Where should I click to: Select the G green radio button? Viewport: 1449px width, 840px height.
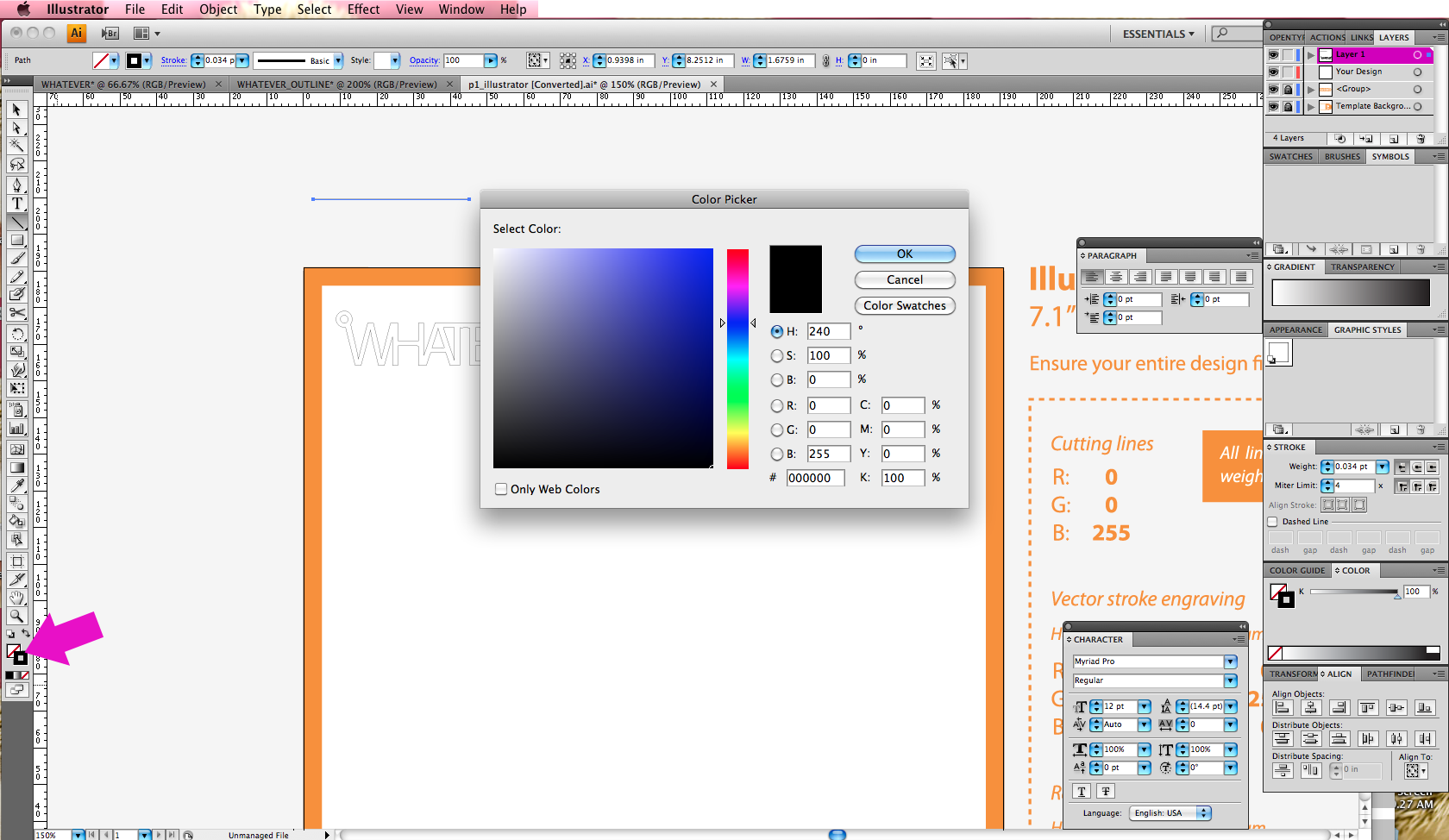[x=777, y=429]
